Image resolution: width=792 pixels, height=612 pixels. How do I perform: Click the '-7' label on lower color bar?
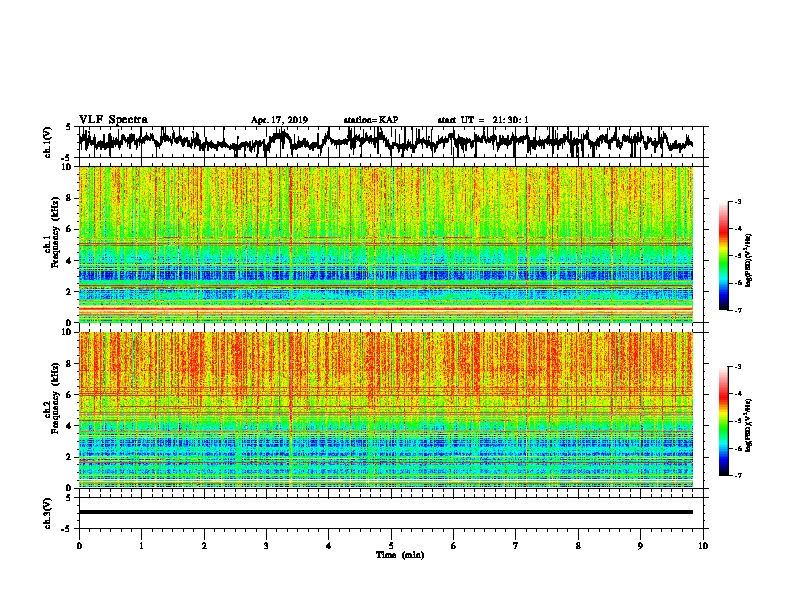pos(737,476)
